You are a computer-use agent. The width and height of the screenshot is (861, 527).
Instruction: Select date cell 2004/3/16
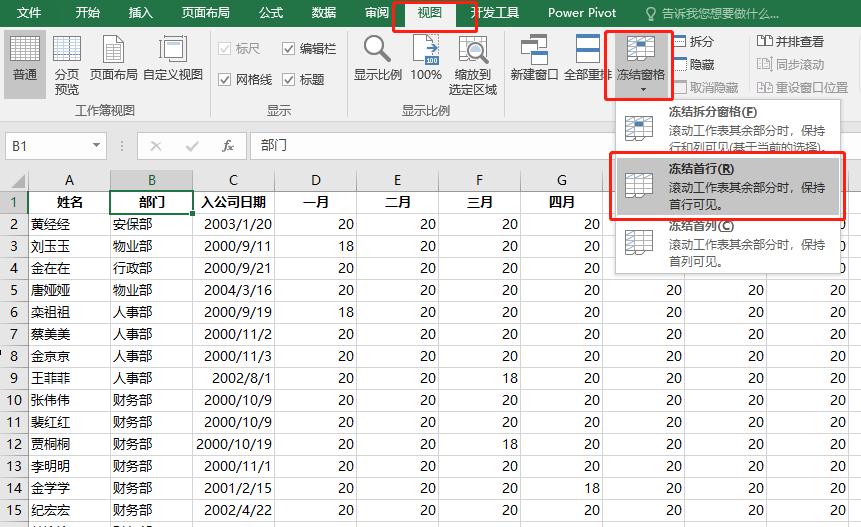pos(233,290)
